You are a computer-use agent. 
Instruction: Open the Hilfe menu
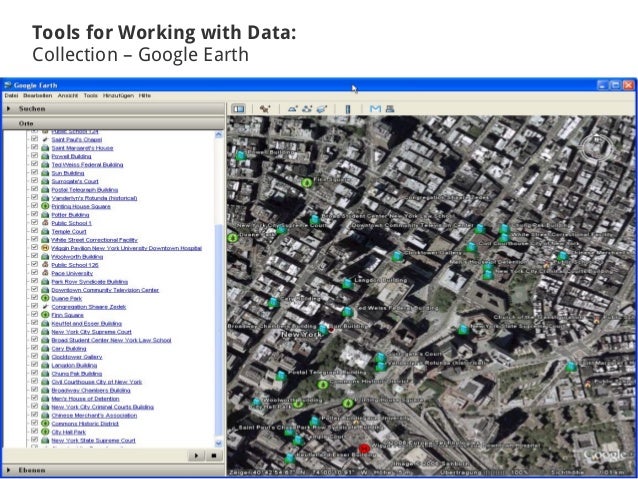(144, 96)
